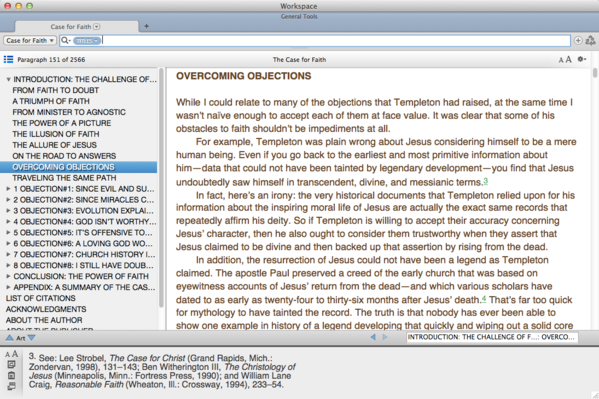This screenshot has width=599, height=399.
Task: Open TRAVELING THE SAME PATH
Action: point(64,178)
